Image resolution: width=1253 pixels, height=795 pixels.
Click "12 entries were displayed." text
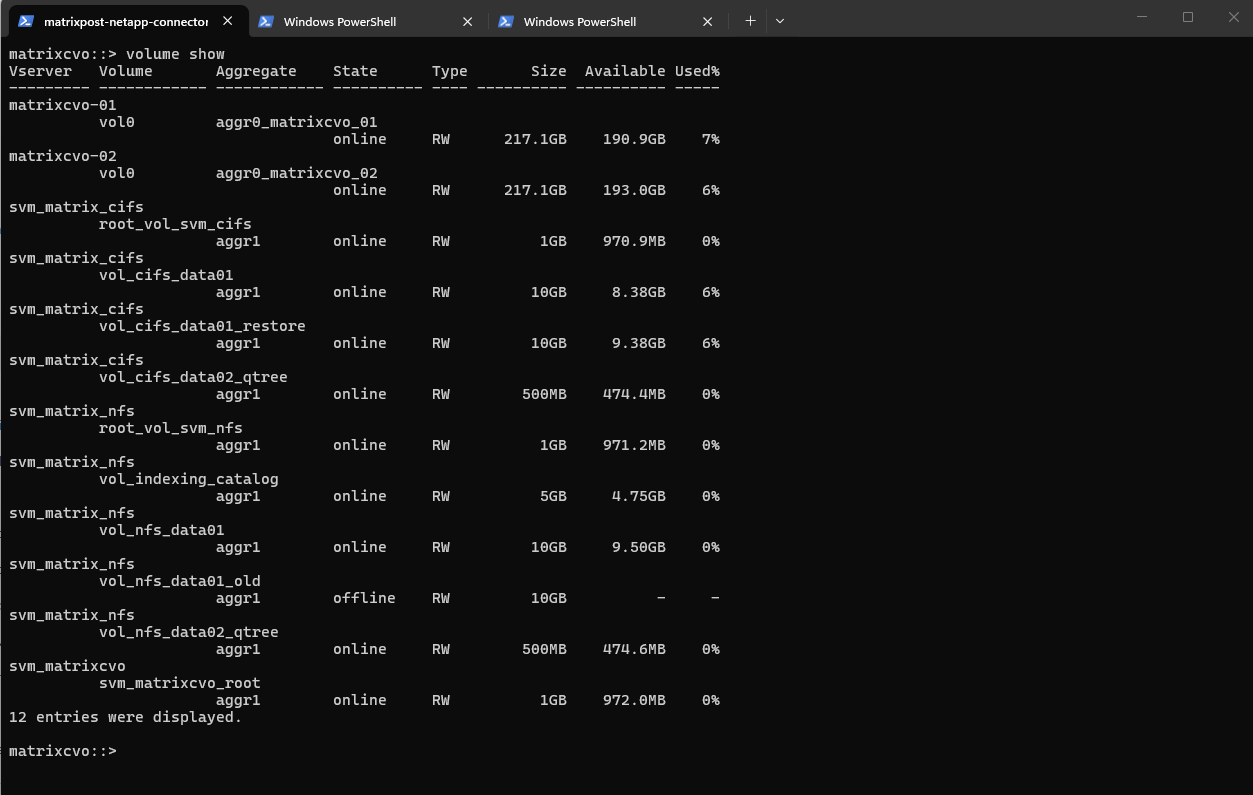click(125, 717)
